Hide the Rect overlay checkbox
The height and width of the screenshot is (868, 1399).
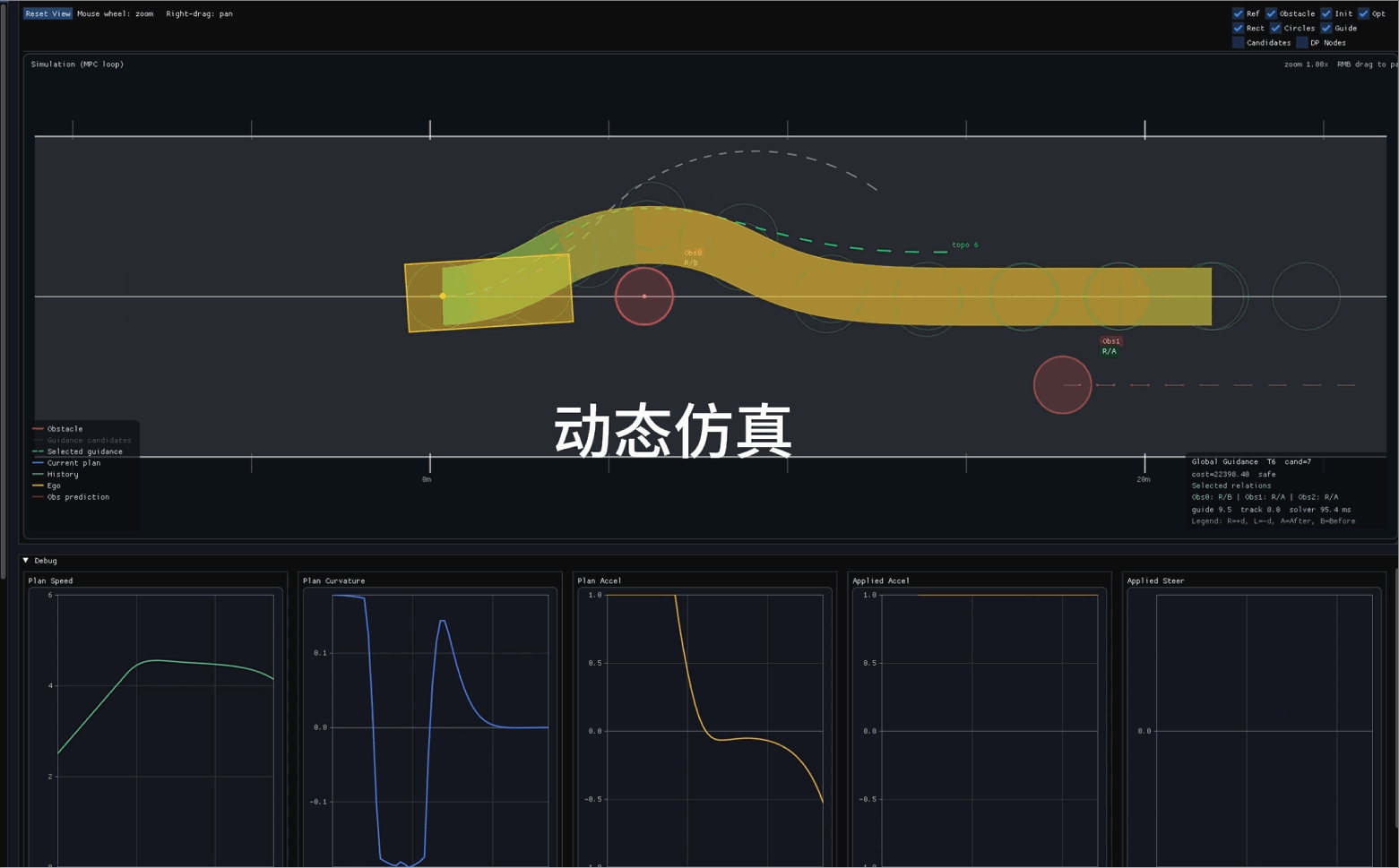[1238, 28]
